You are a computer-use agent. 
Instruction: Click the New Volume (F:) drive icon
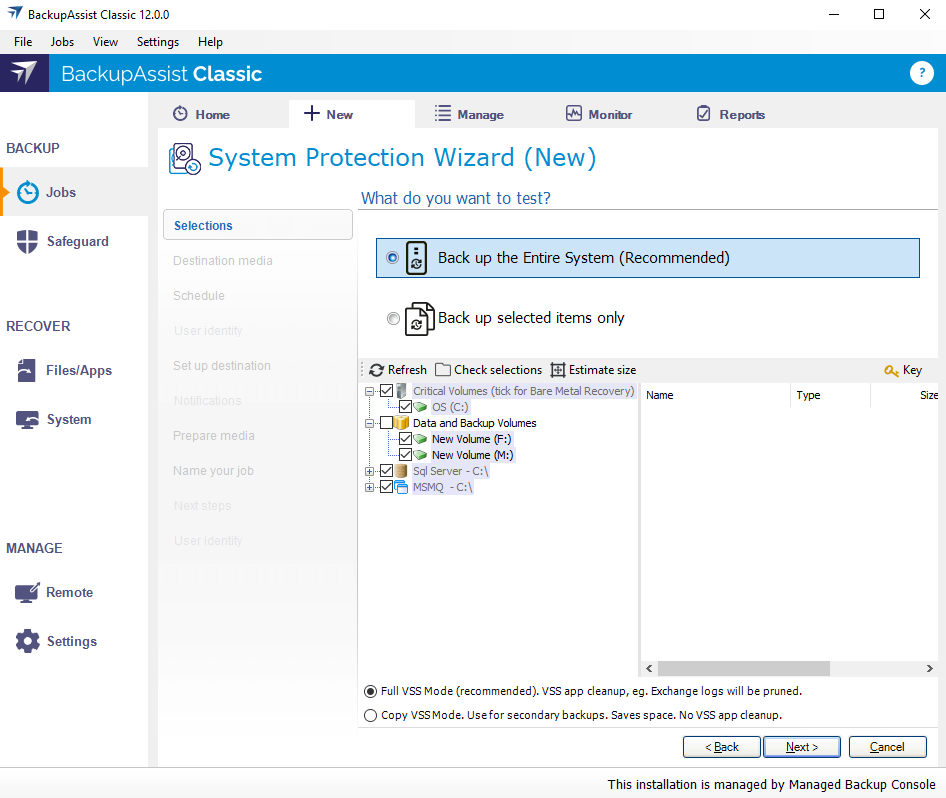coord(421,439)
